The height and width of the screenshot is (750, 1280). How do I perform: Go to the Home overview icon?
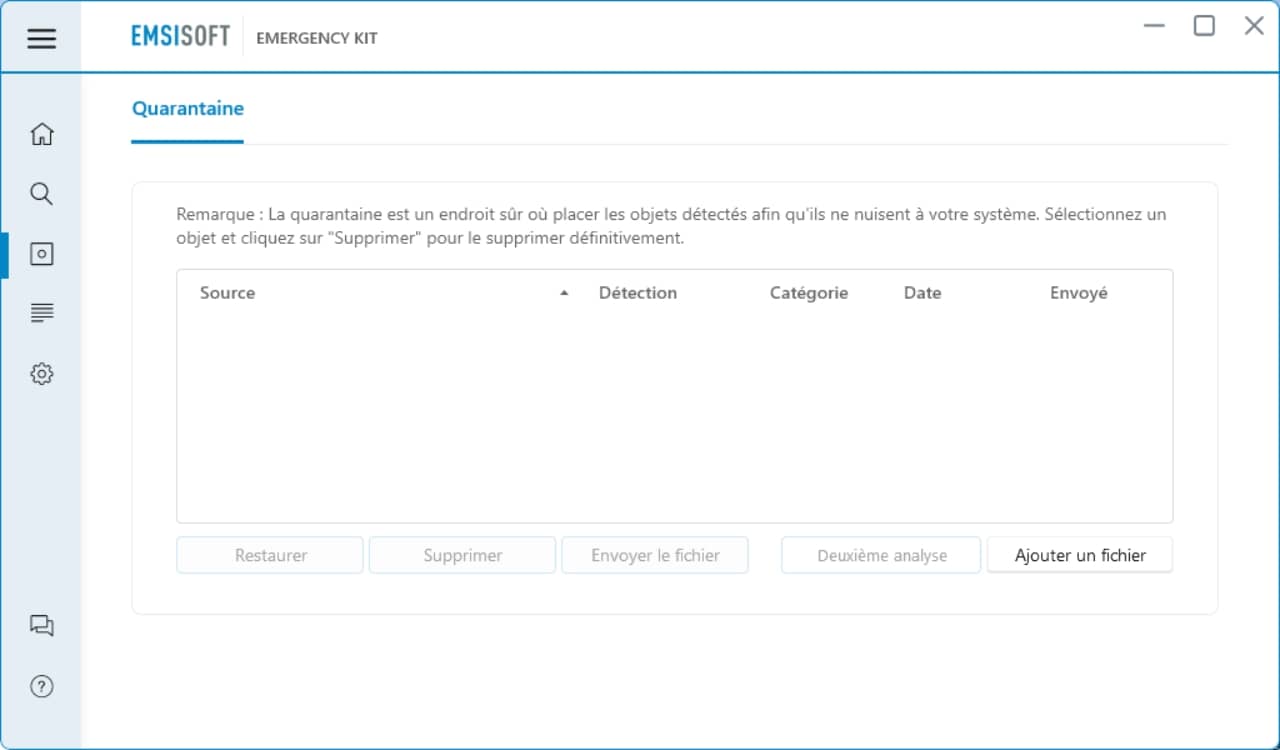[41, 134]
